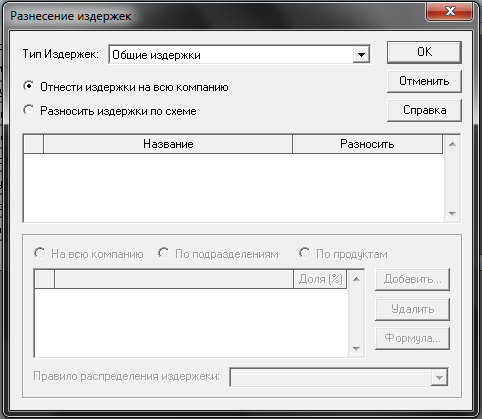Click the disabled Формула... button
The image size is (482, 419).
412,338
